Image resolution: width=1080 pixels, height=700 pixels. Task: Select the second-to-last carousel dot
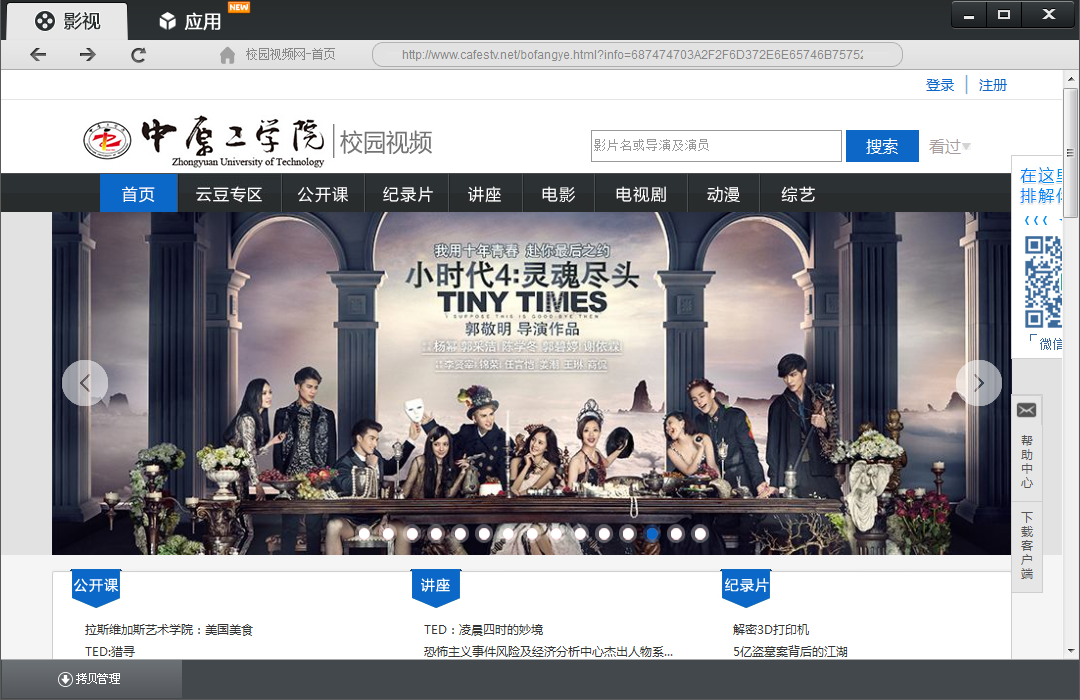pyautogui.click(x=676, y=533)
